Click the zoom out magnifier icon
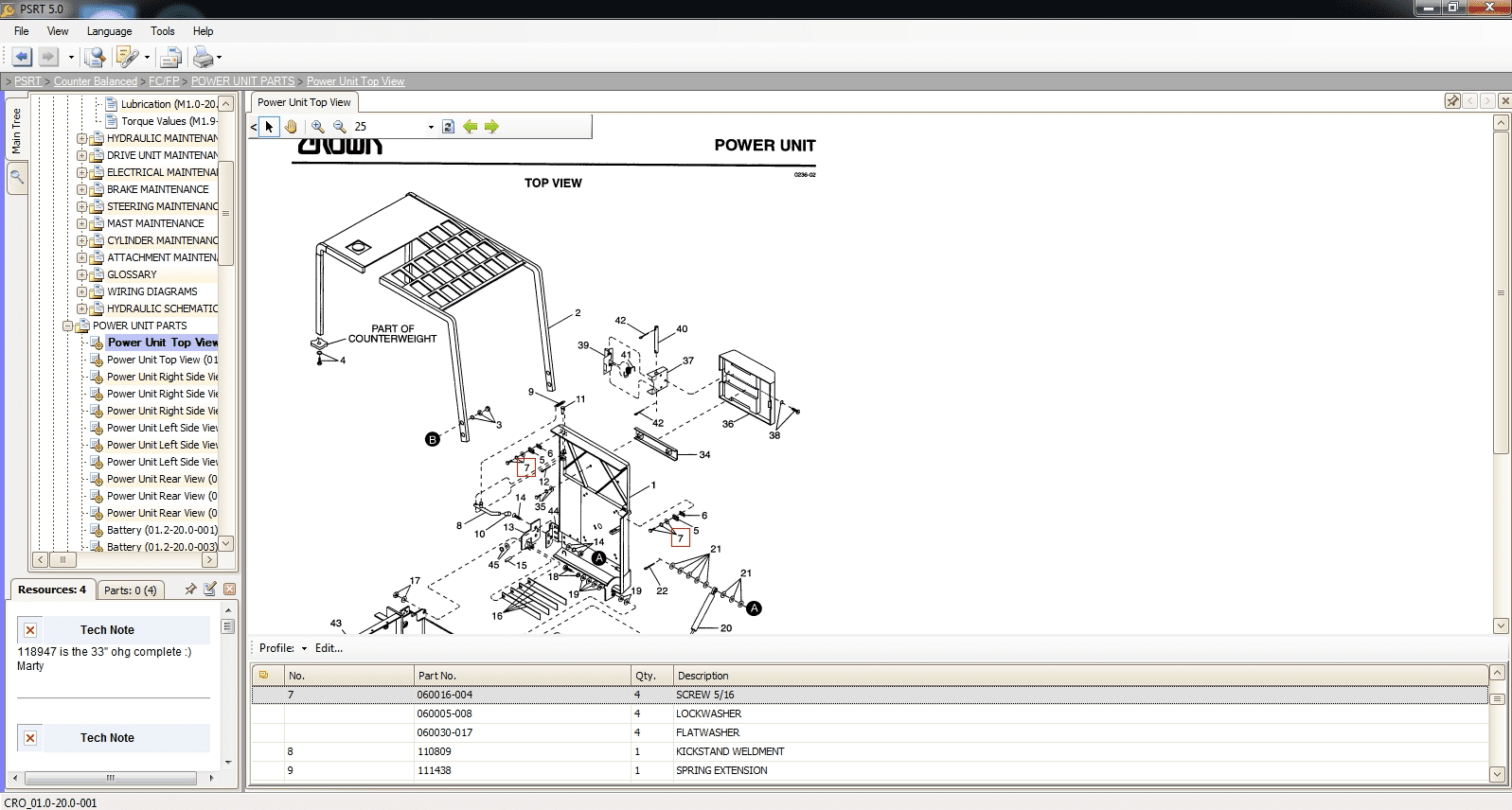1512x810 pixels. [x=339, y=126]
